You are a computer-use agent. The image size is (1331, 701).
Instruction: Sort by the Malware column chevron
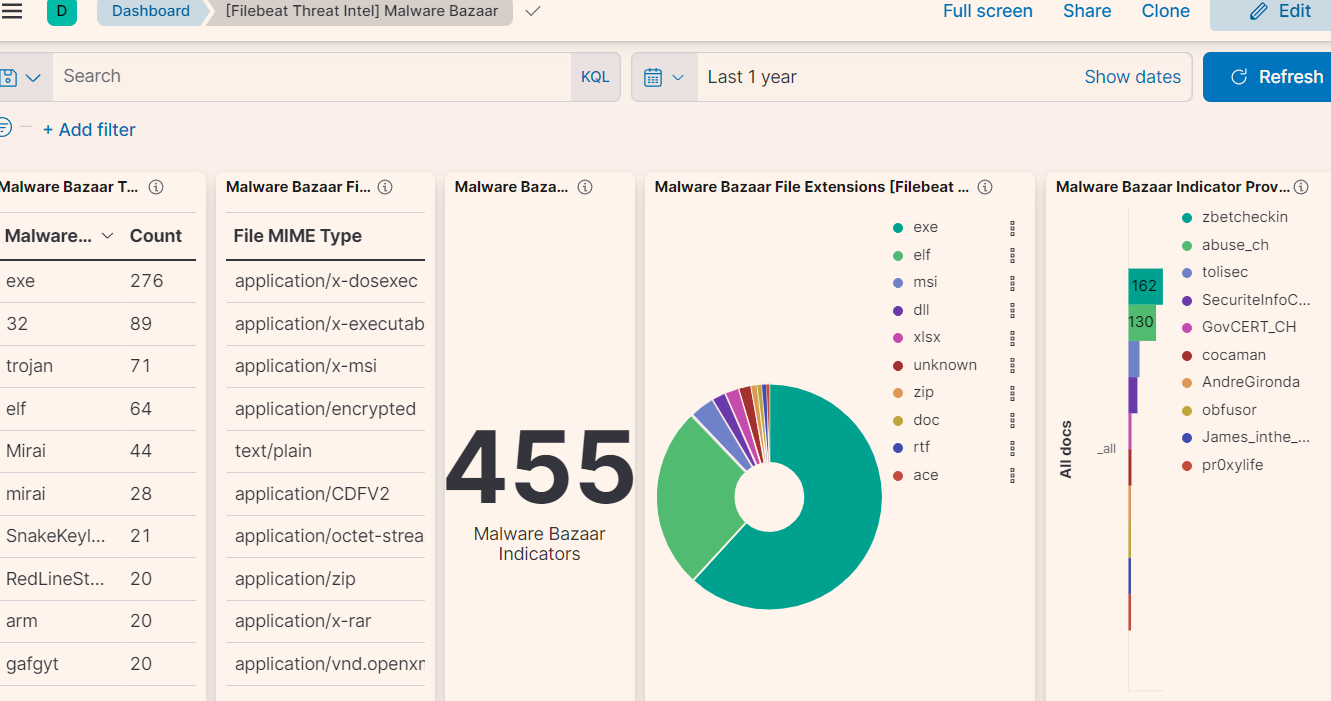(108, 236)
